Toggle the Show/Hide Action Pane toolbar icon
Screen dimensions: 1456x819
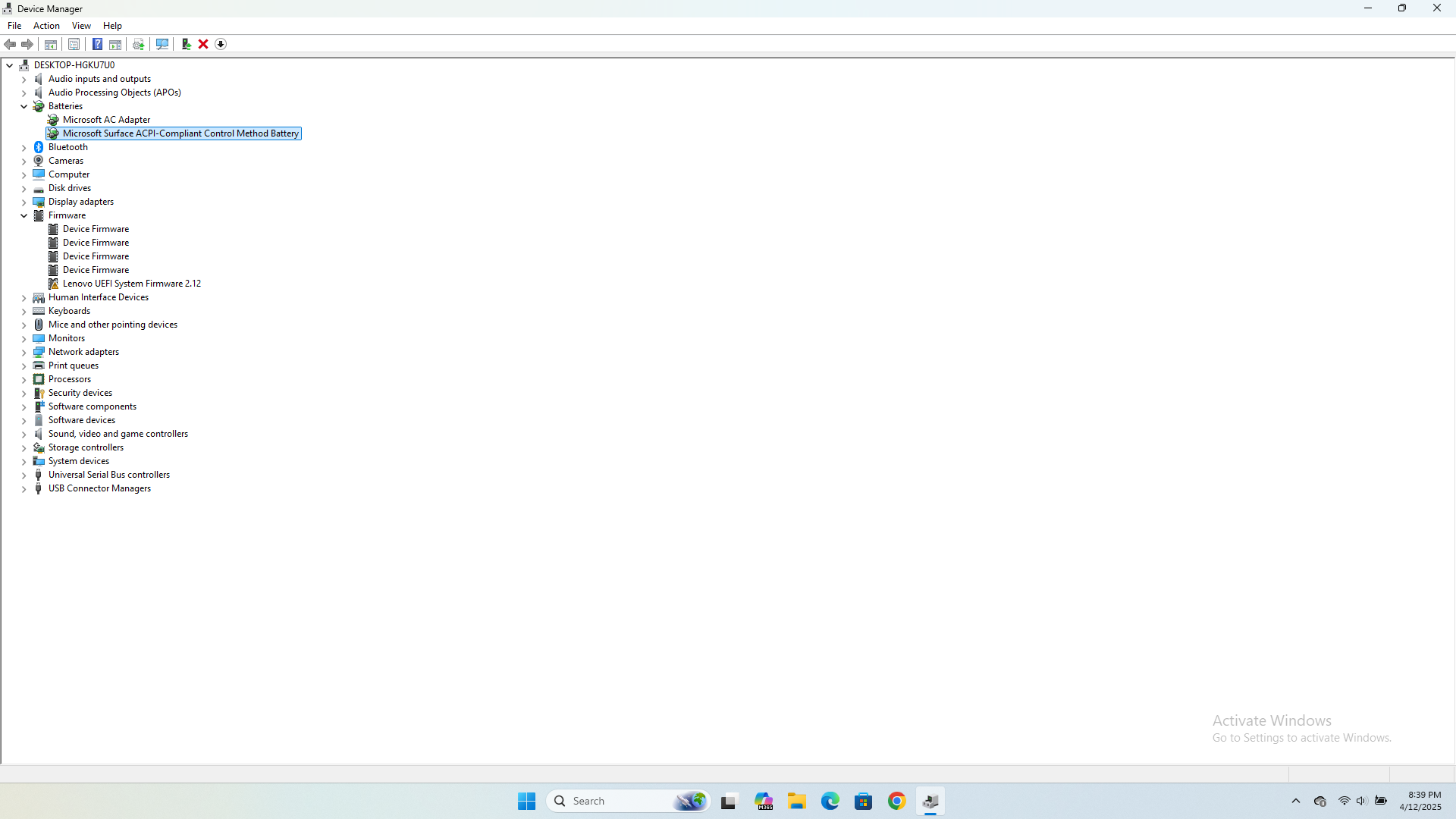click(115, 44)
